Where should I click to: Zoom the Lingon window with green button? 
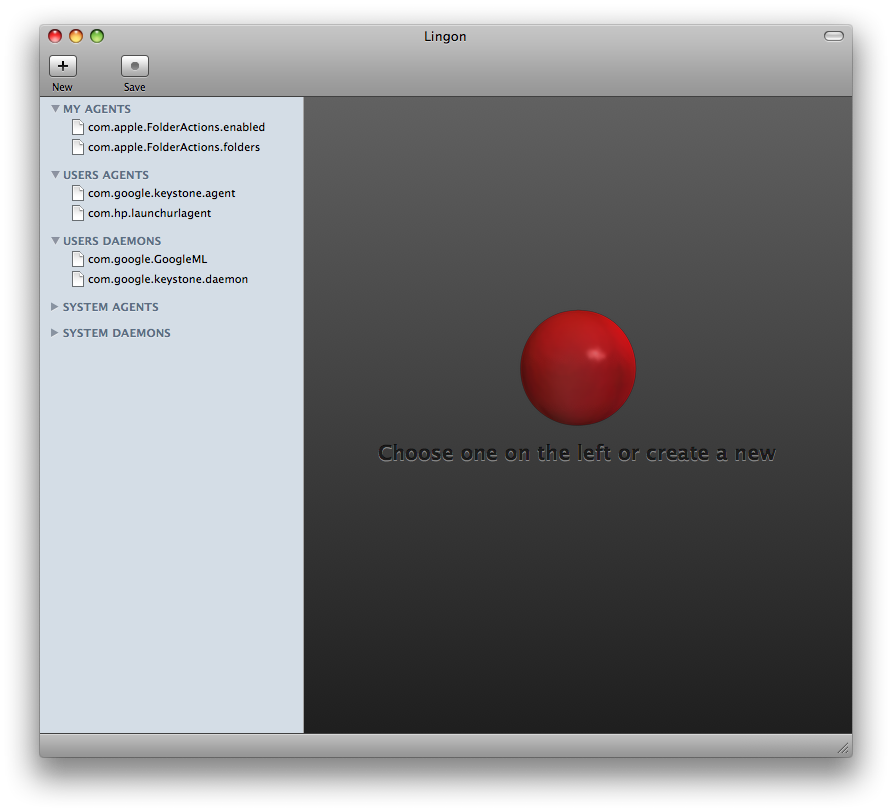(x=97, y=36)
